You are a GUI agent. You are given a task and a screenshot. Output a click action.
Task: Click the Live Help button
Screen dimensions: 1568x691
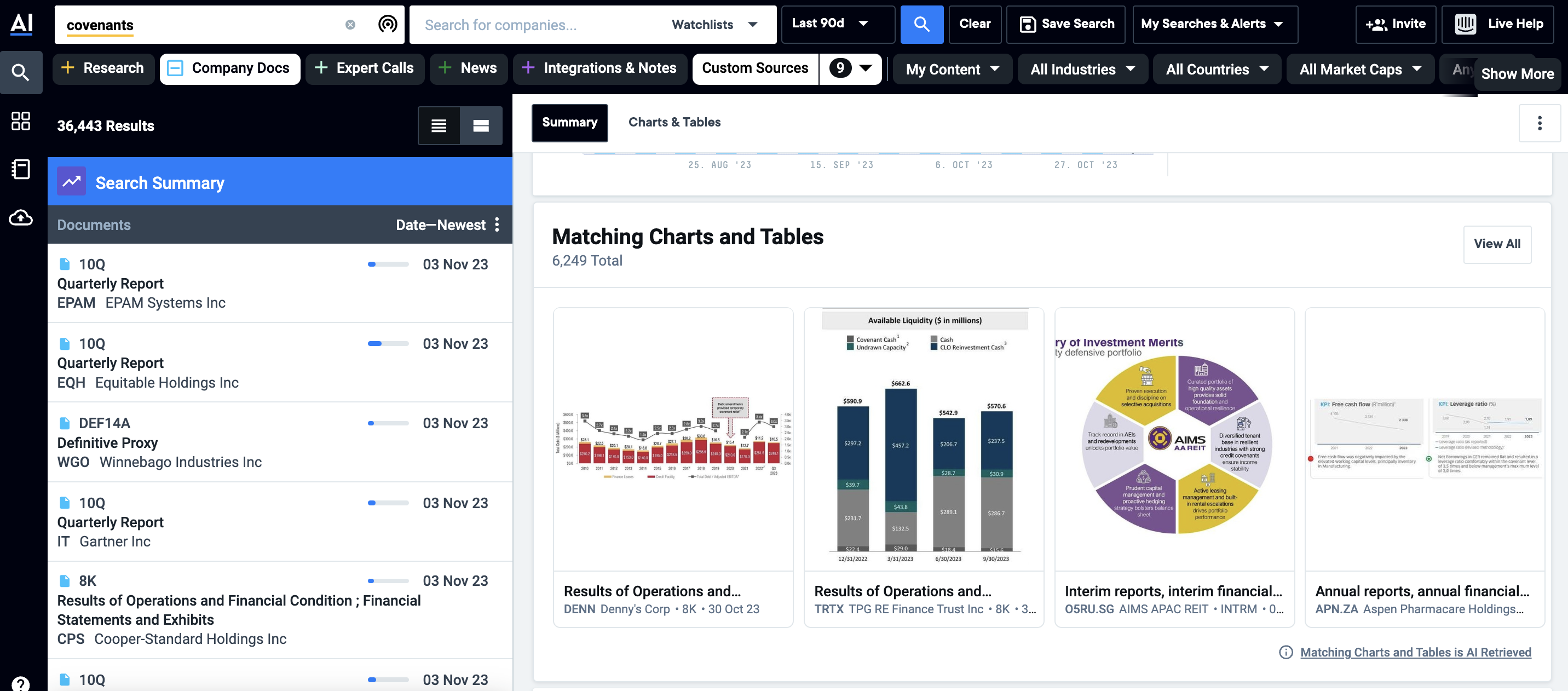(1498, 24)
